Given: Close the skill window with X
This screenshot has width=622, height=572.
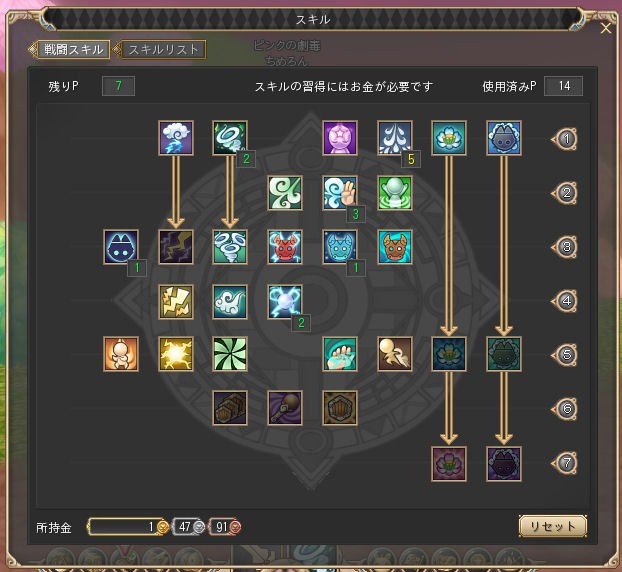Looking at the screenshot, I should 606,28.
